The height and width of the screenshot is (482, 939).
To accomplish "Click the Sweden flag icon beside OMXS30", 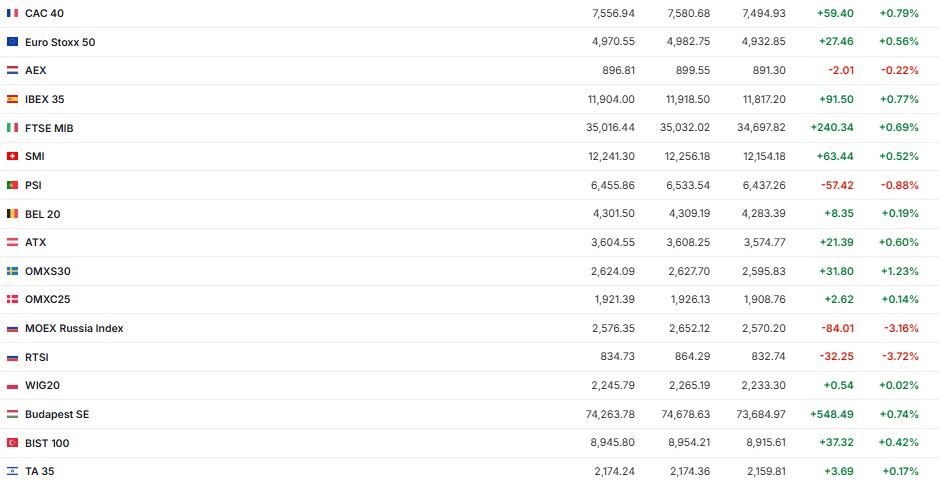I will coord(12,271).
